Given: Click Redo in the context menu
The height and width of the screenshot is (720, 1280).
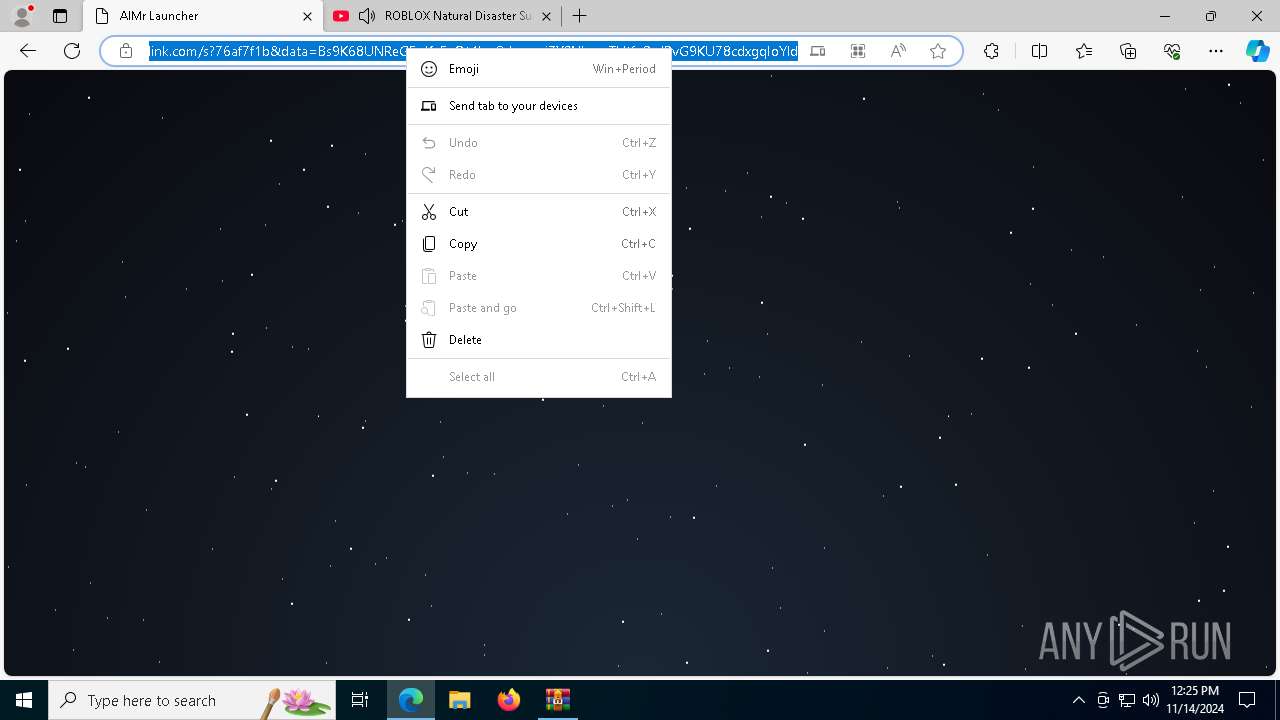Looking at the screenshot, I should pos(539,175).
